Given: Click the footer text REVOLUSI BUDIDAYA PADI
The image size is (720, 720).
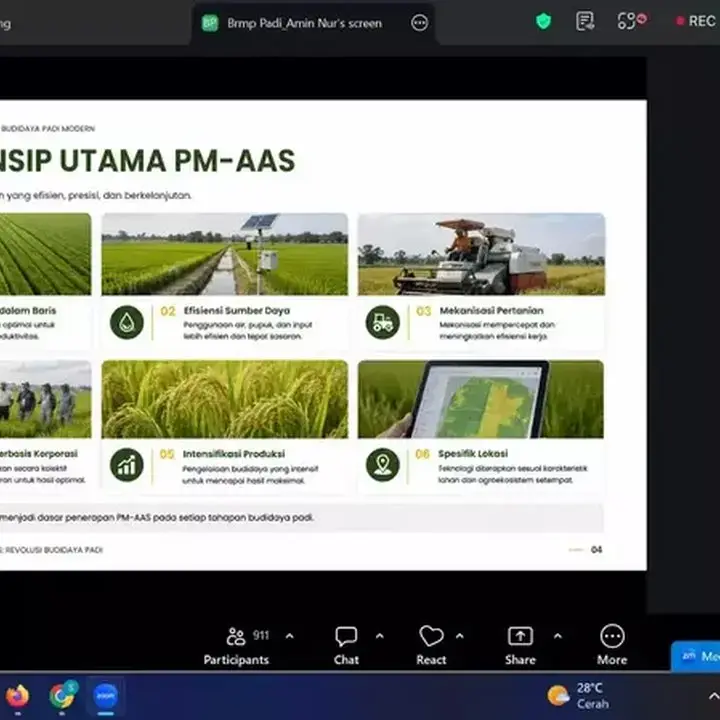Looking at the screenshot, I should pos(54,550).
